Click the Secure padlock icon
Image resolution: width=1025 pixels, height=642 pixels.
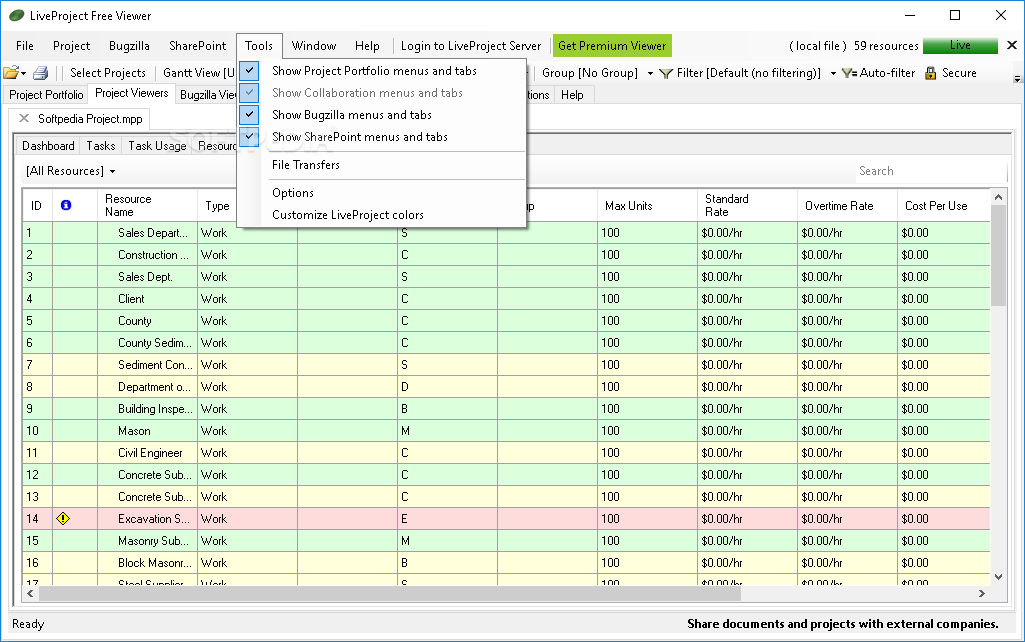click(x=931, y=73)
